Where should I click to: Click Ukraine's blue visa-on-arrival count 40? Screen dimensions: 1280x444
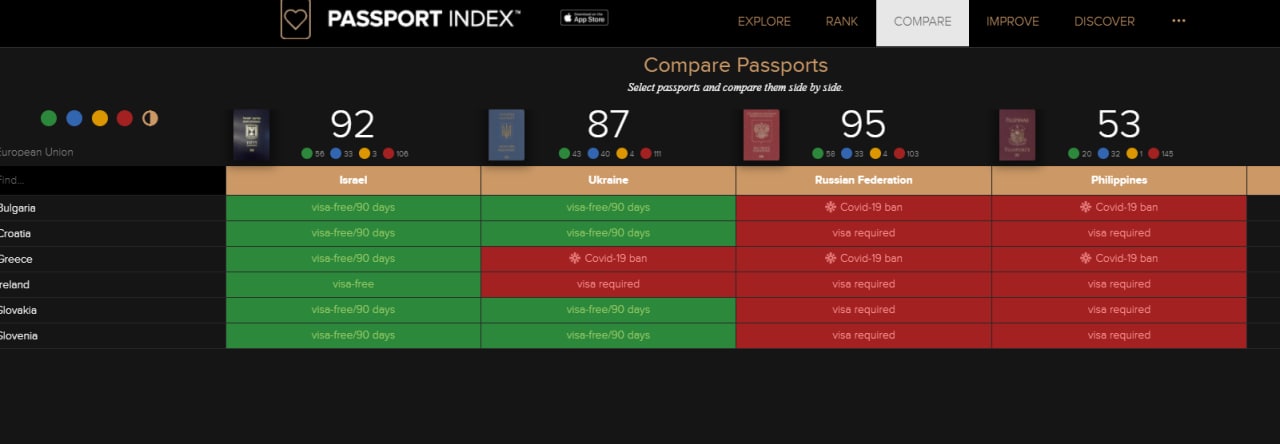coord(603,154)
